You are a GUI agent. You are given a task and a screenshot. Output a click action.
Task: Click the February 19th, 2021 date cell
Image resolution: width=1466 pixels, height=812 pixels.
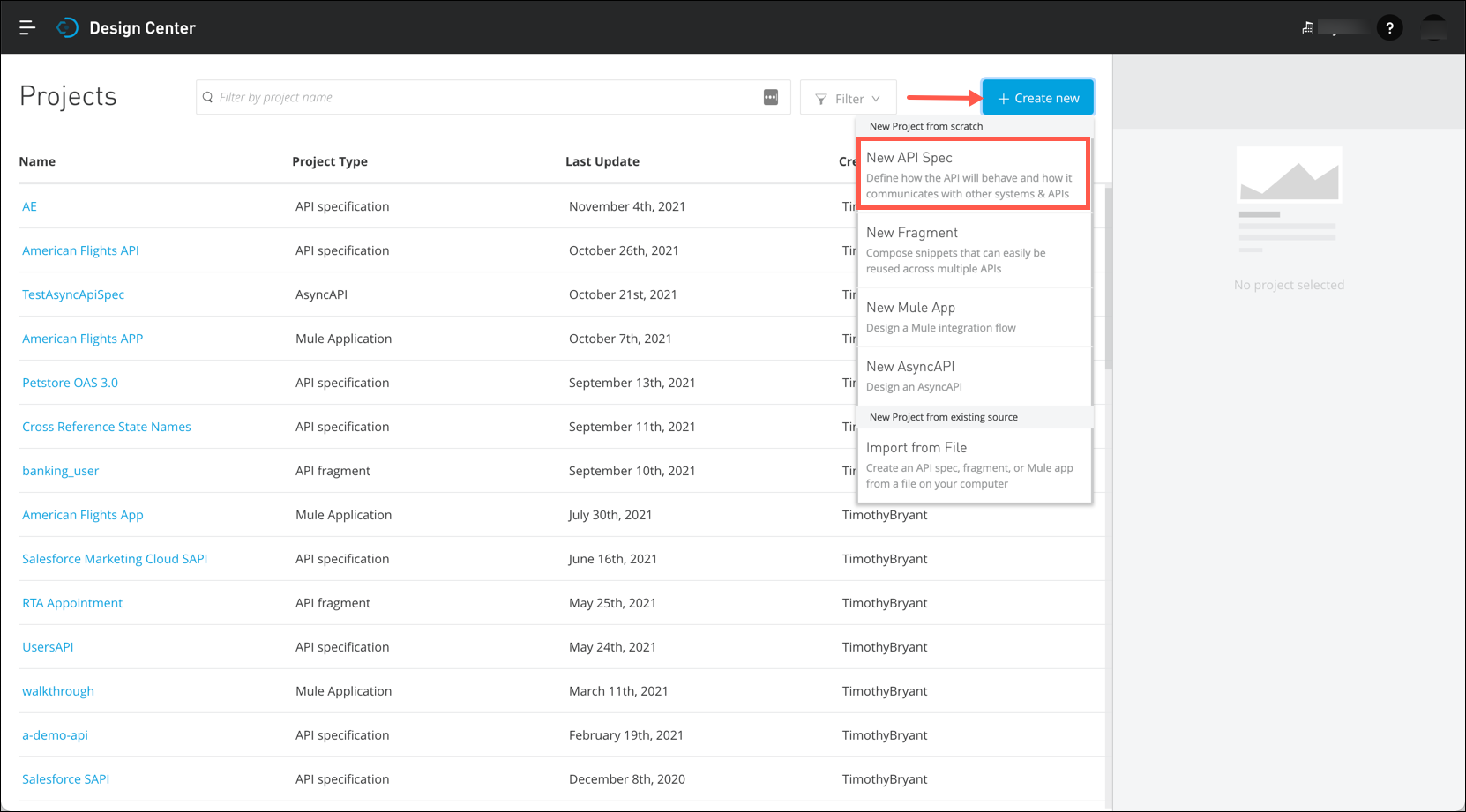[626, 735]
